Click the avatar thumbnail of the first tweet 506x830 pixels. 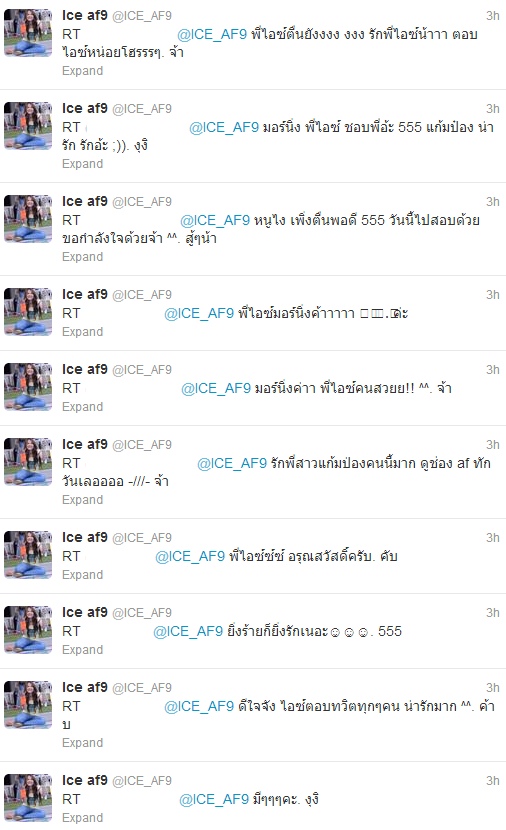click(28, 33)
